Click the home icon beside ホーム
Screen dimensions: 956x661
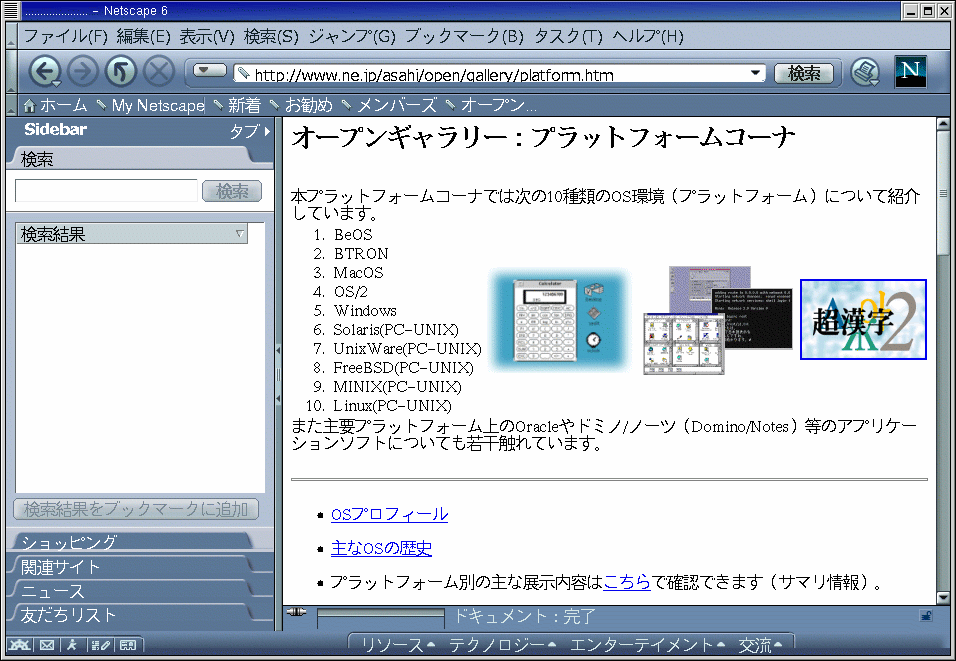tap(29, 106)
